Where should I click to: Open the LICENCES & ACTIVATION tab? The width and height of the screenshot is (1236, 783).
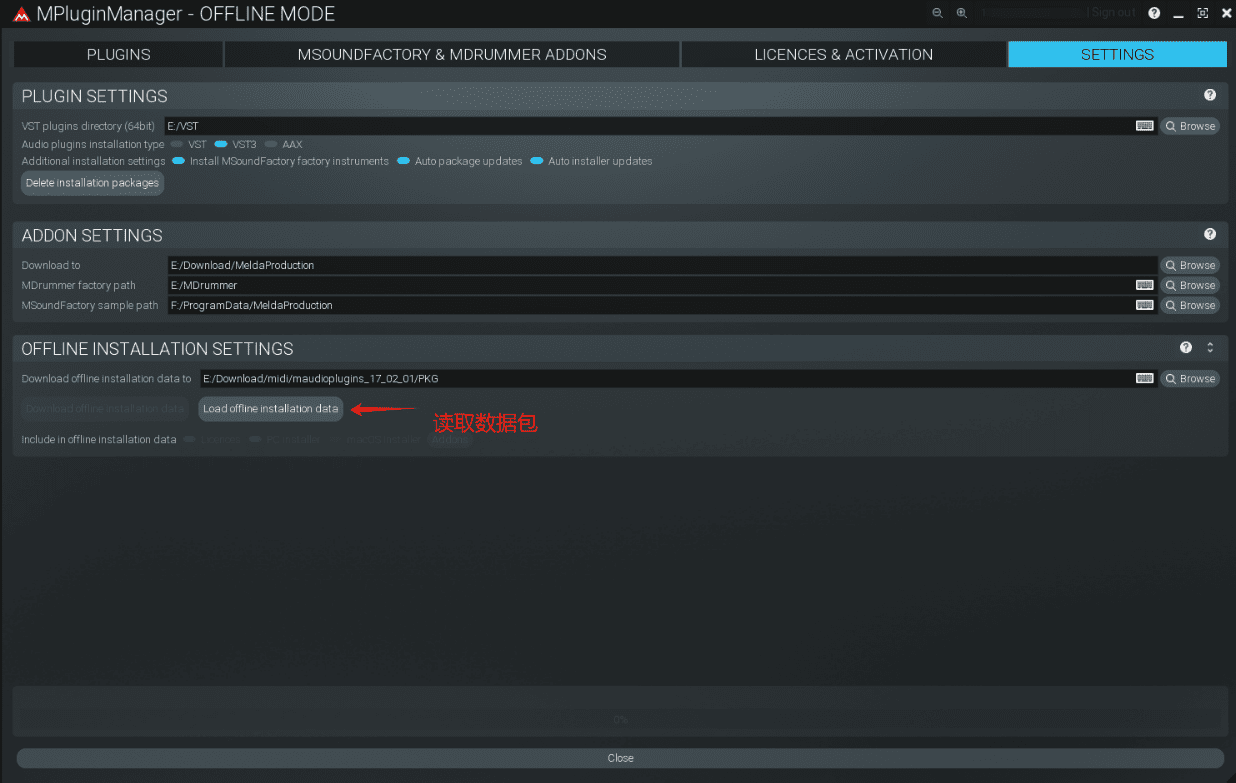pos(843,54)
